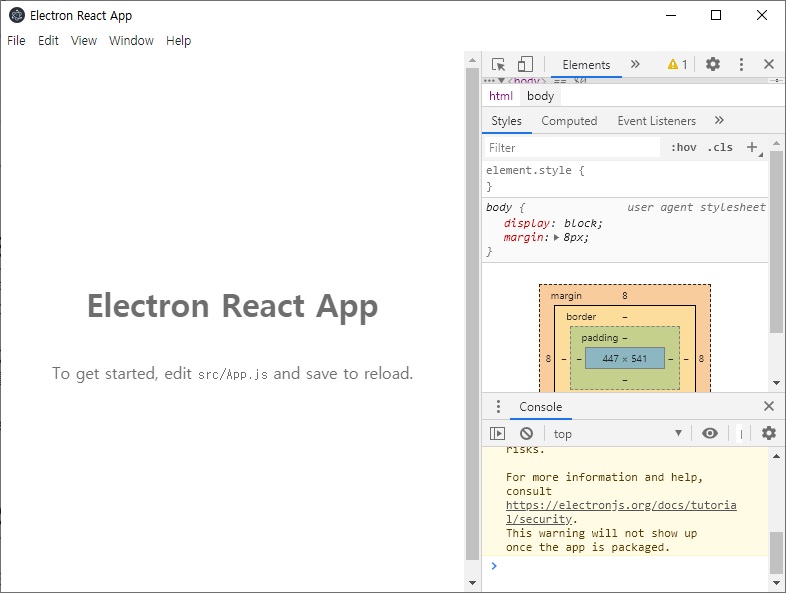The height and width of the screenshot is (593, 786).
Task: Click the warning count indicator icon
Action: click(x=677, y=64)
